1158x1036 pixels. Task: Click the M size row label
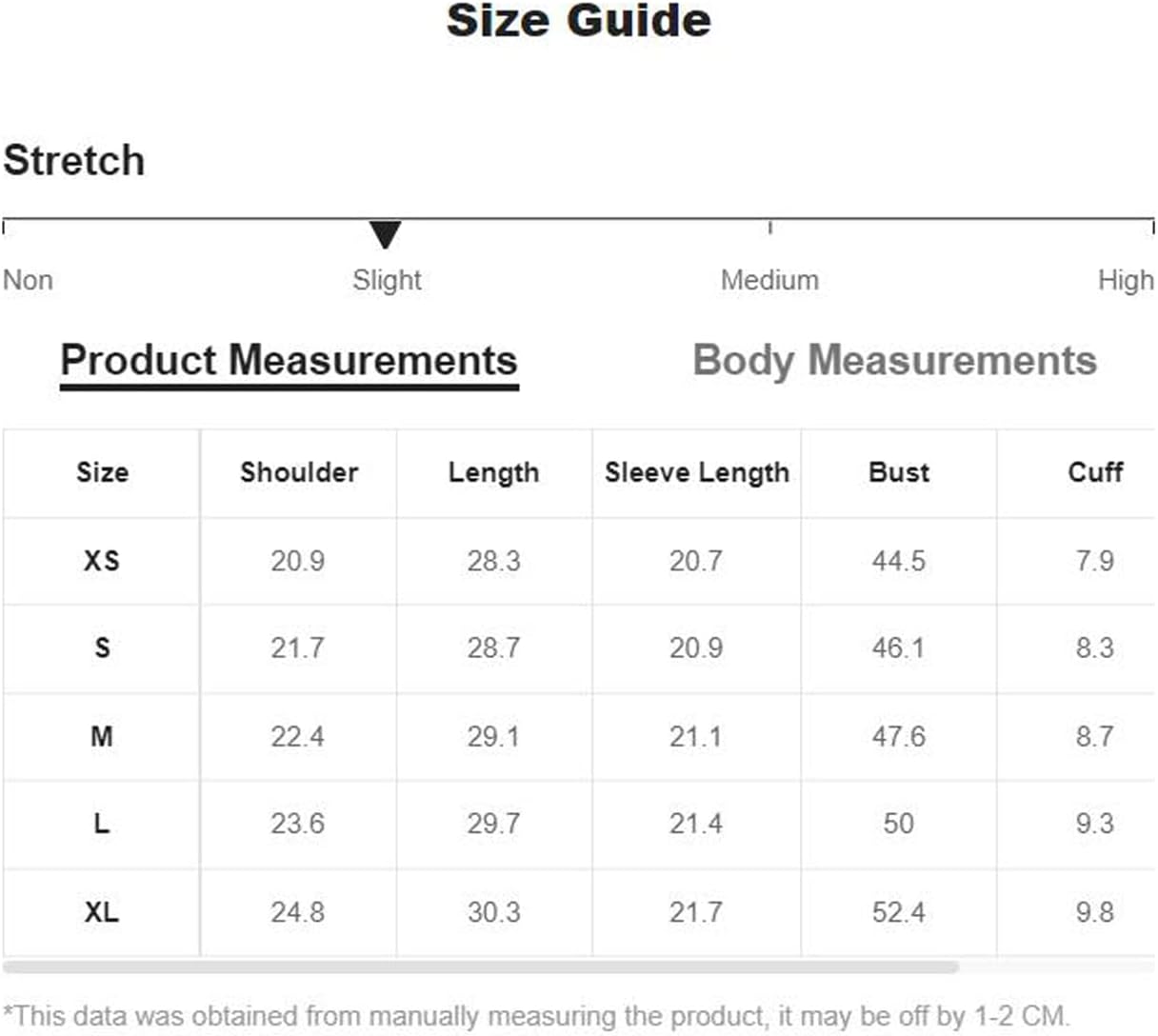click(x=102, y=736)
